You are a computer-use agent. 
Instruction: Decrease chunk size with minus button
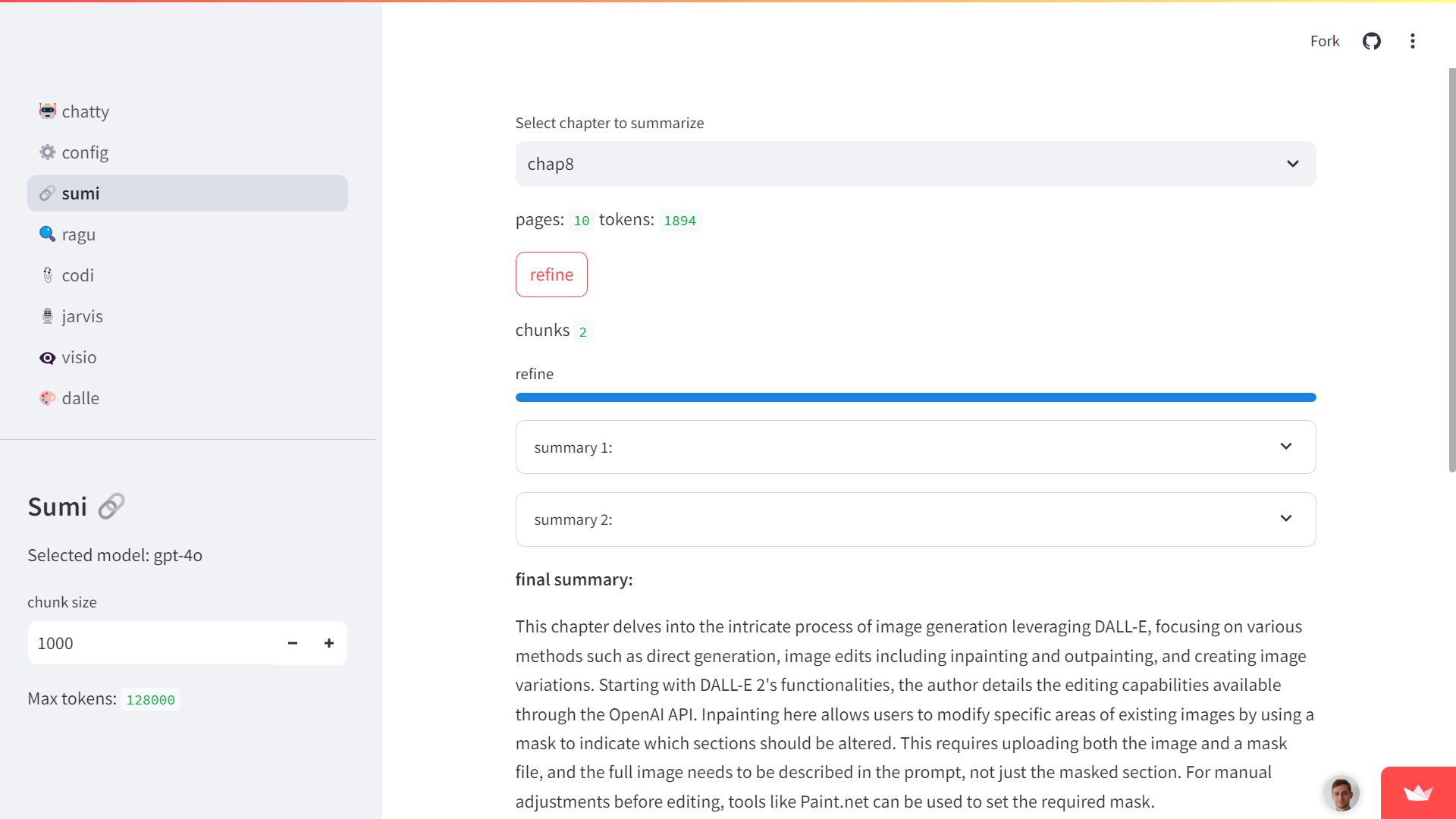293,643
